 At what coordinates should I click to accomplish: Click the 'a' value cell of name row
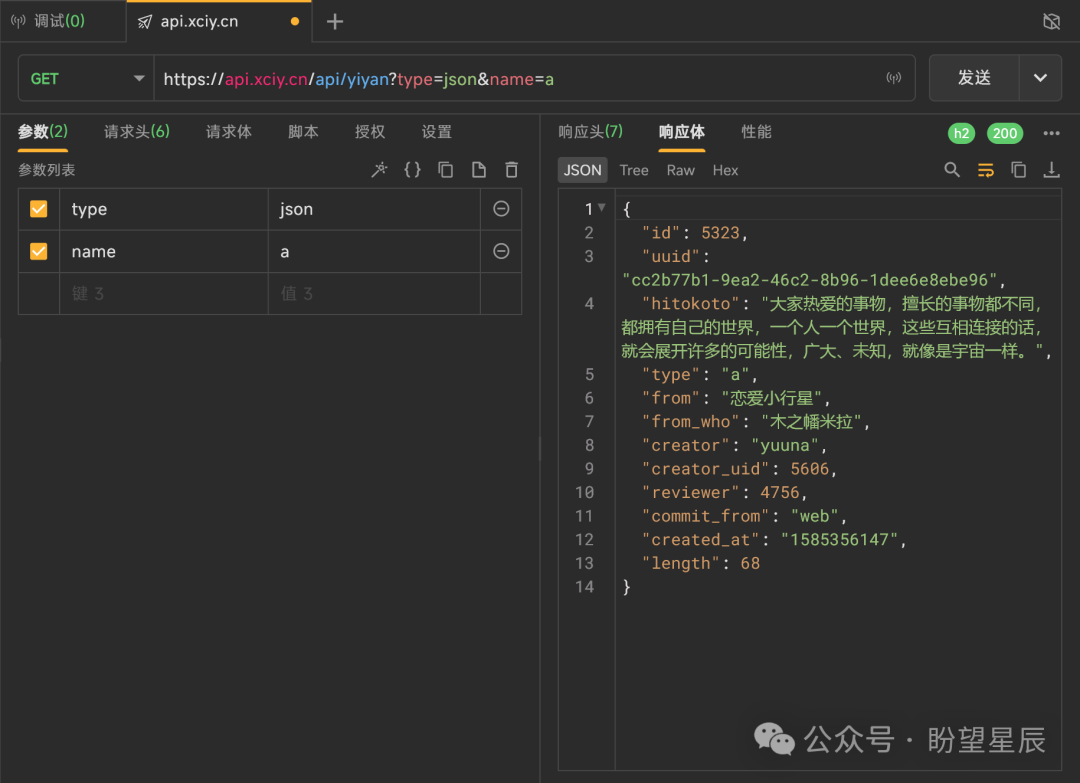tap(374, 251)
